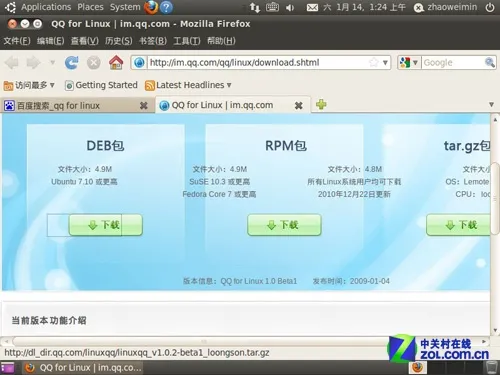The image size is (500, 375).
Task: Open the search engine selector dropdown
Action: coord(415,62)
